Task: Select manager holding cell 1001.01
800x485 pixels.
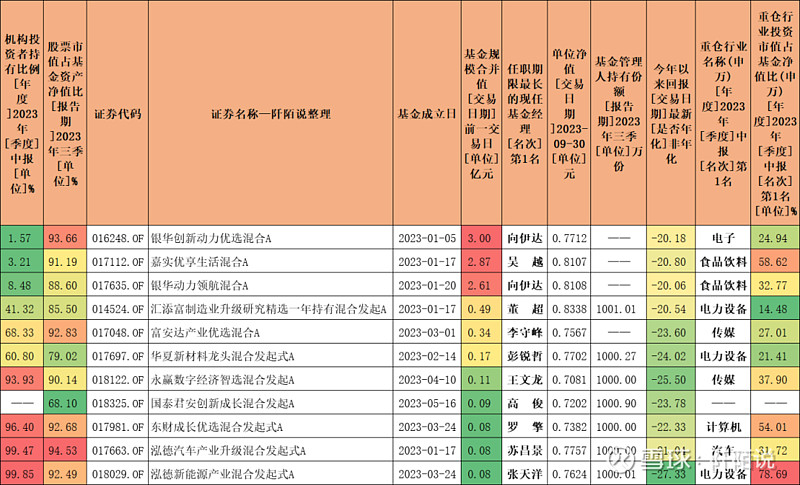Action: click(618, 309)
